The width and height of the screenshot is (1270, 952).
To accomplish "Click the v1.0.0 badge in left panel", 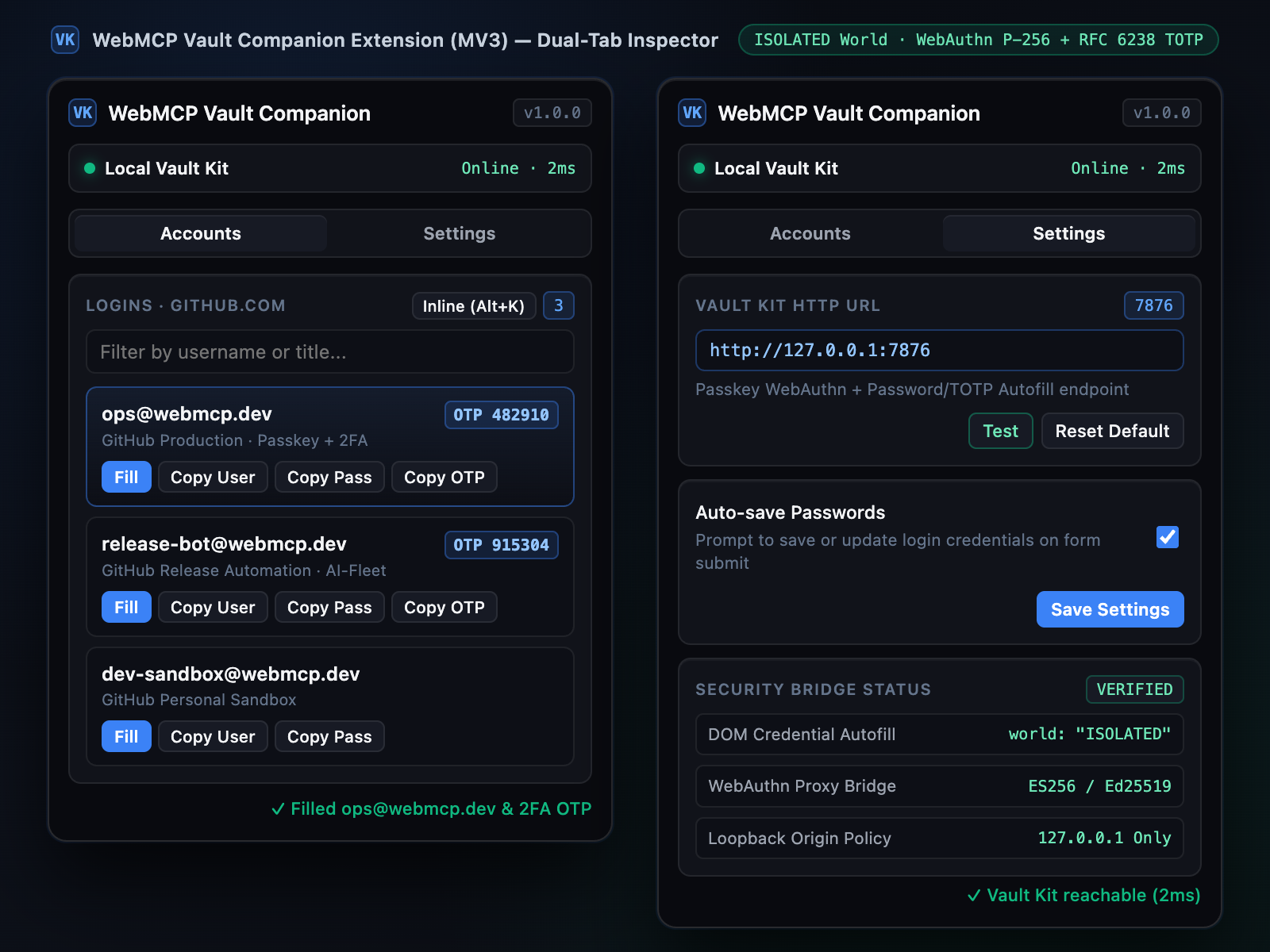I will click(552, 113).
